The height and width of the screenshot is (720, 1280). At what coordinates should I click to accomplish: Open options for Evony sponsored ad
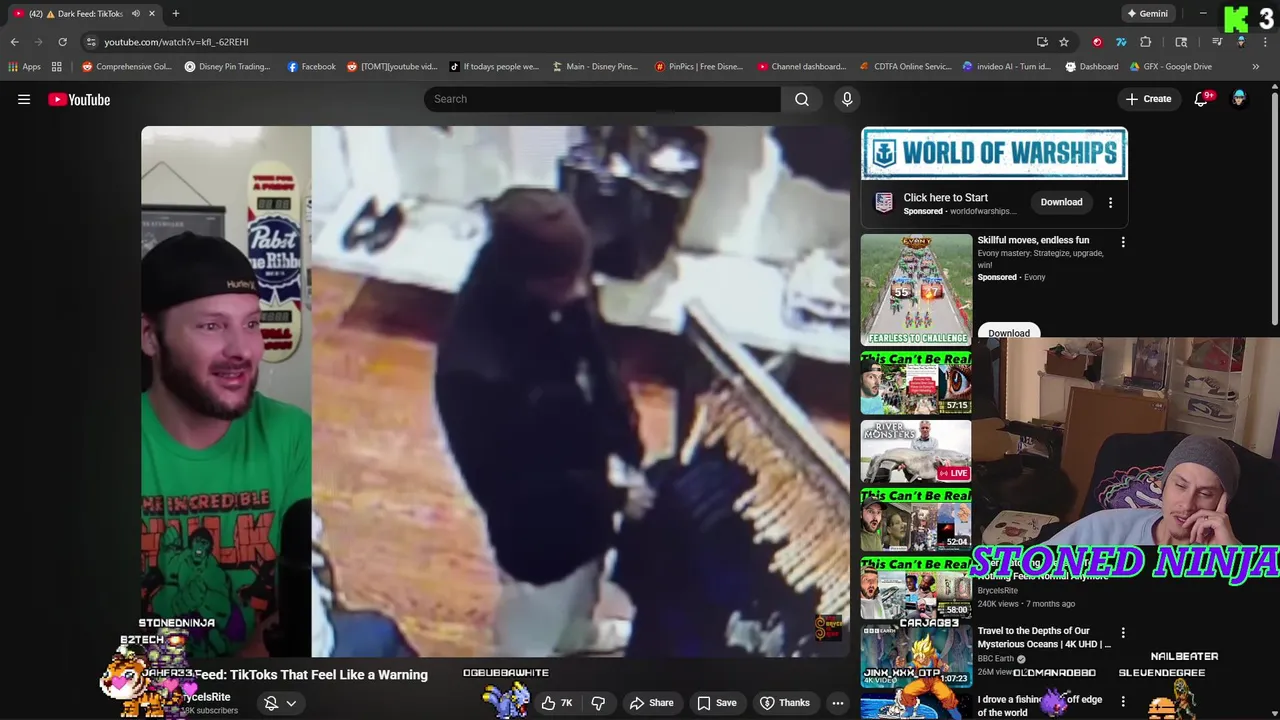coord(1123,242)
